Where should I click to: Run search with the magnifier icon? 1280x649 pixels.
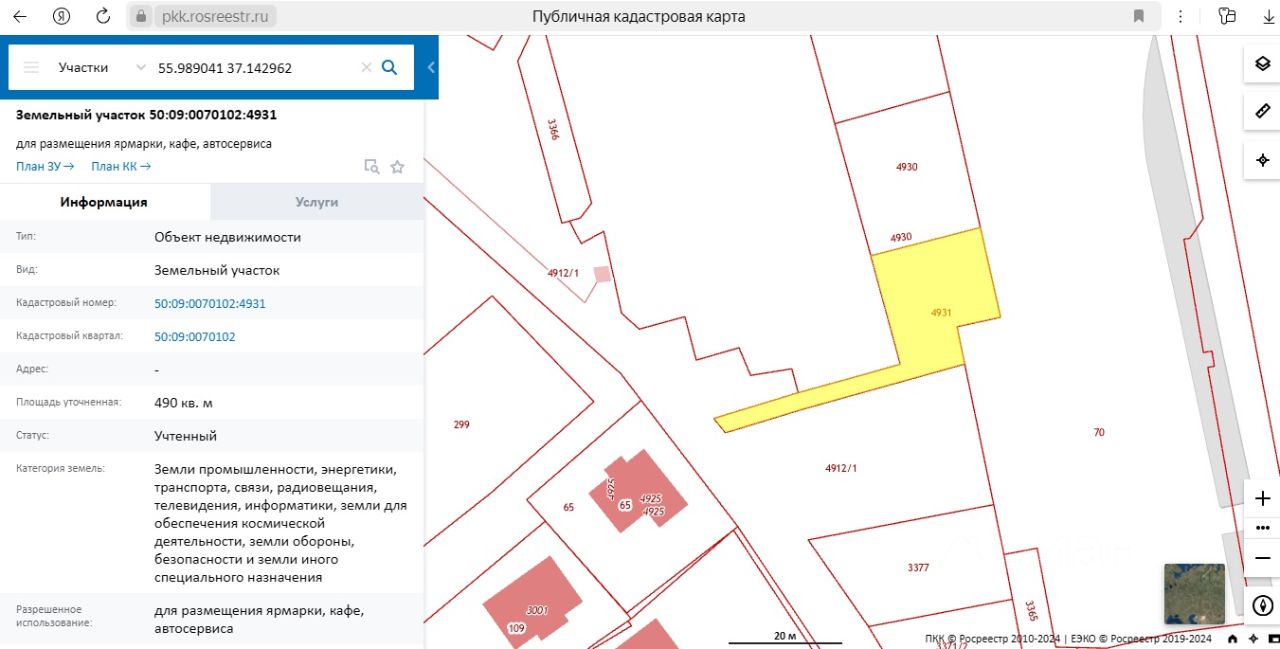tap(390, 67)
